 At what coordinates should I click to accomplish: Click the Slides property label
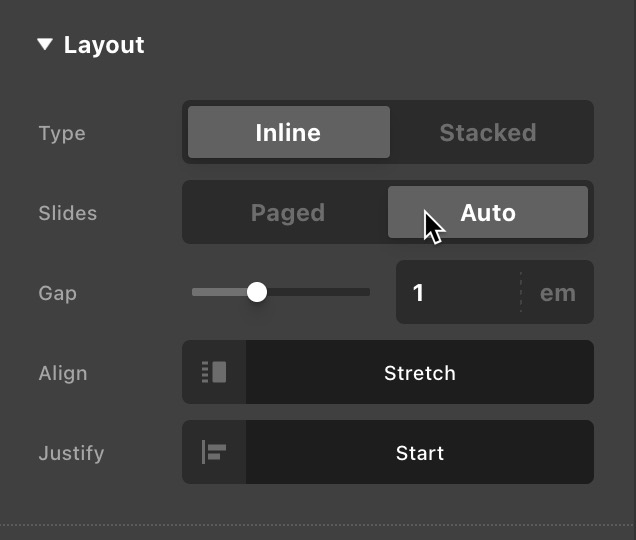67,213
